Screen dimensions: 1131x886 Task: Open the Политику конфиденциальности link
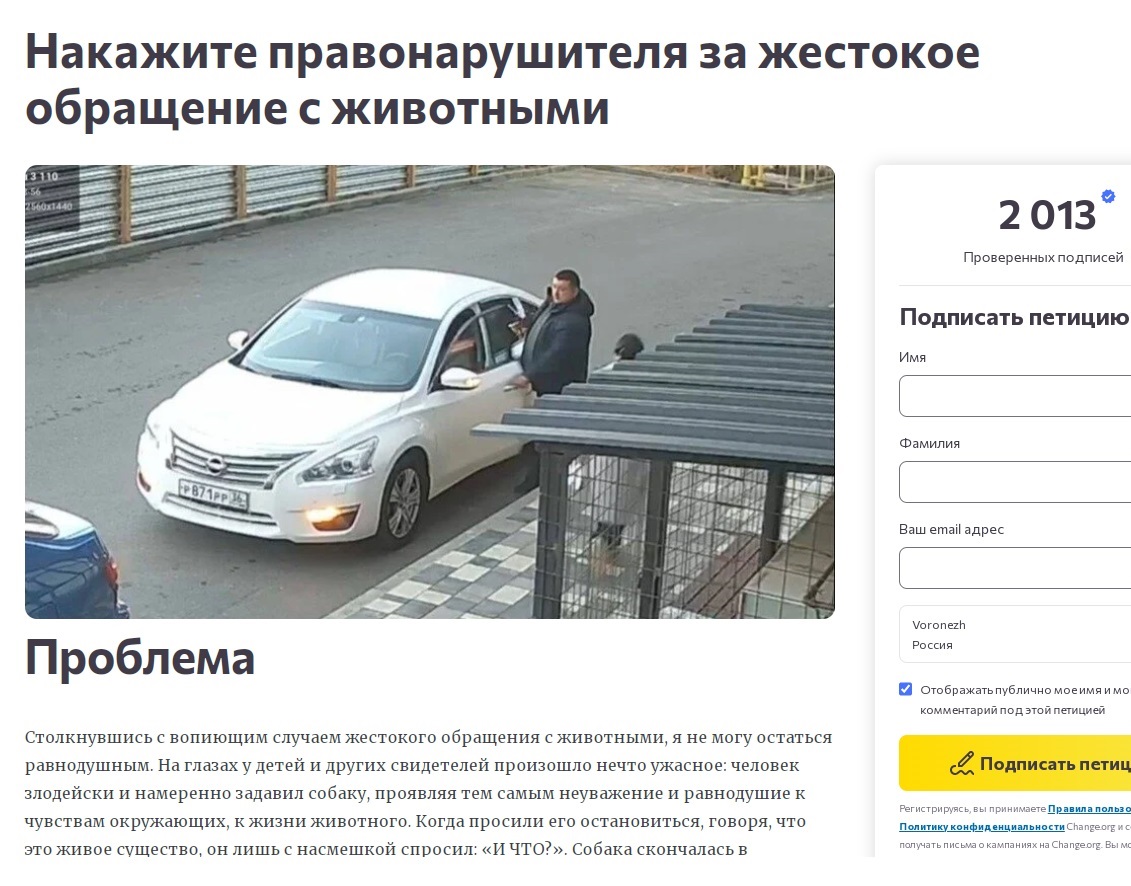(x=982, y=827)
